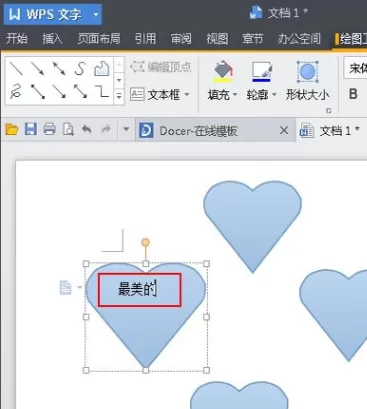Click the 形状大小 button label
Viewport: 367px width, 409px height.
(307, 95)
